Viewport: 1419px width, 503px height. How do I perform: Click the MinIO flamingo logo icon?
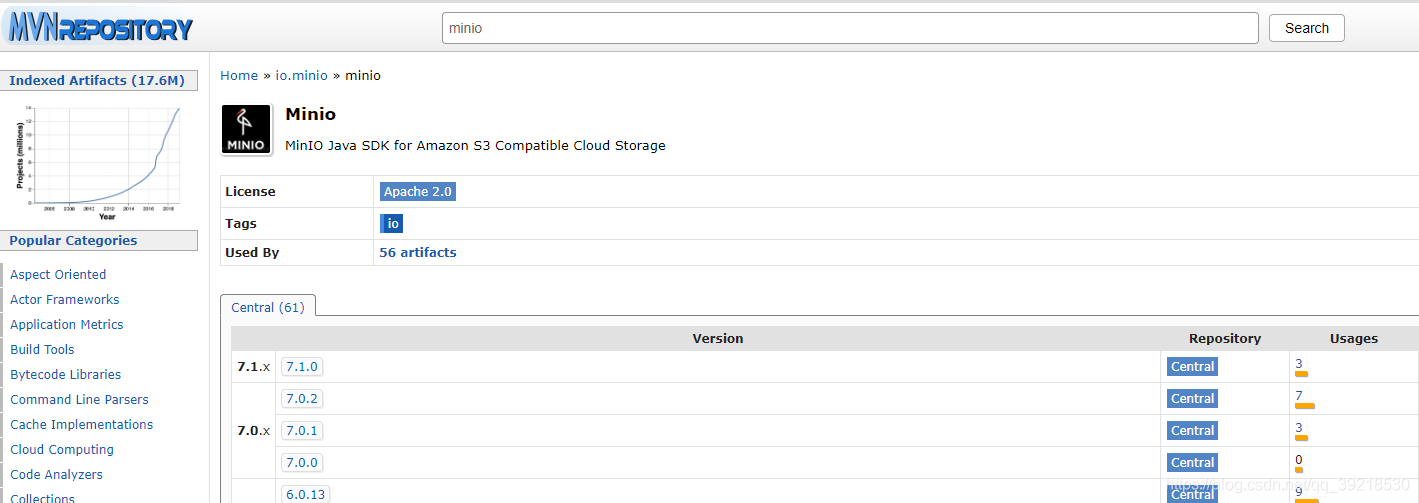pos(246,130)
